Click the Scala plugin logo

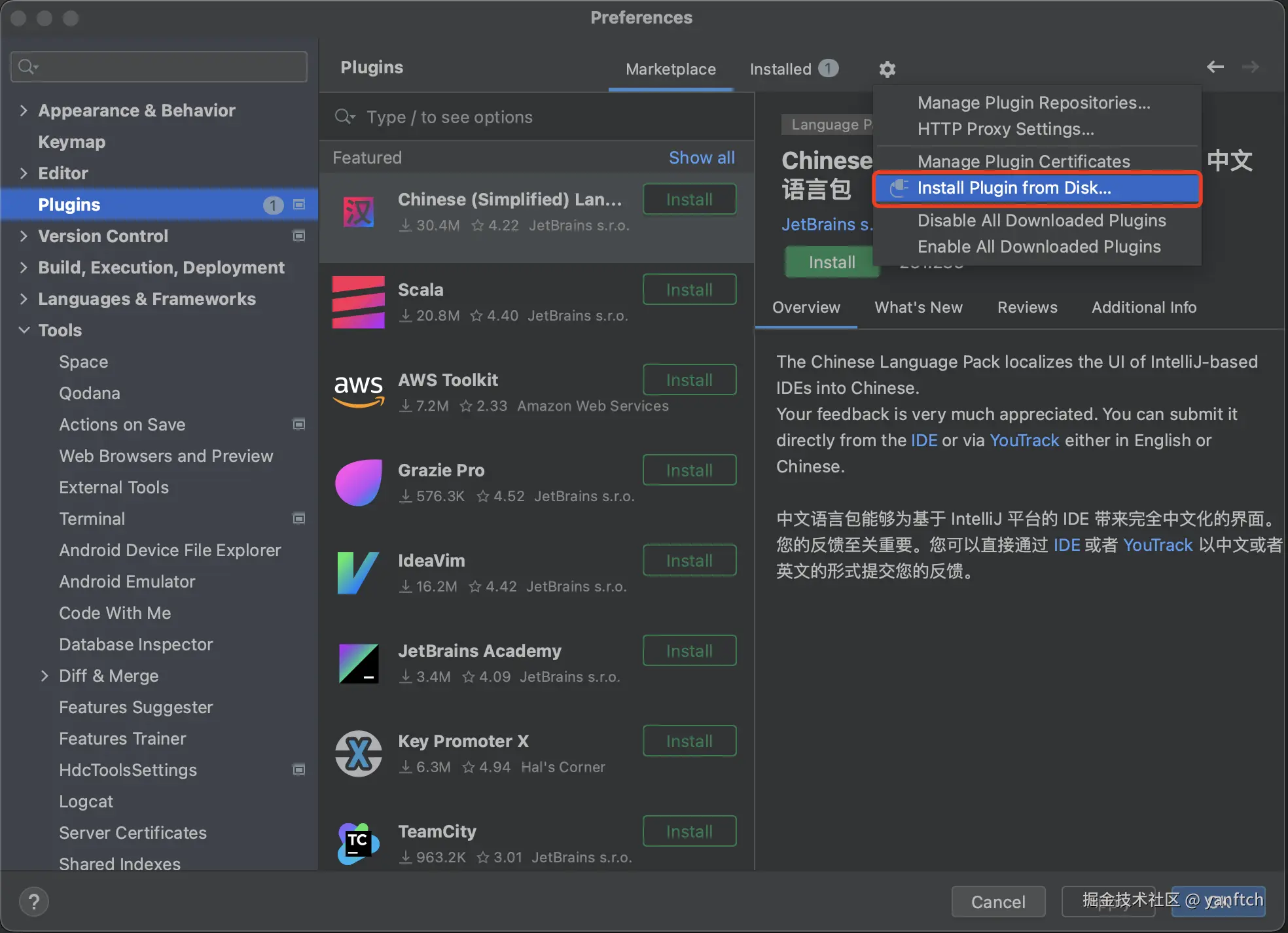click(358, 302)
